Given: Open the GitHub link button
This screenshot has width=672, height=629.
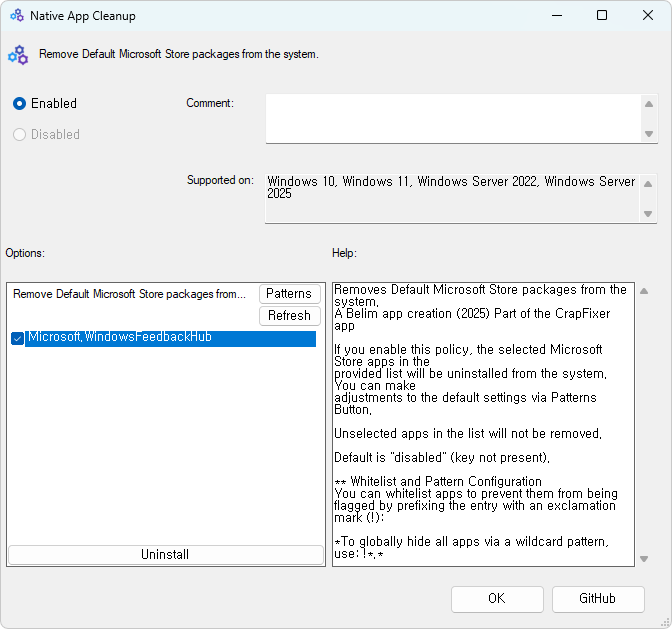Looking at the screenshot, I should (x=597, y=599).
